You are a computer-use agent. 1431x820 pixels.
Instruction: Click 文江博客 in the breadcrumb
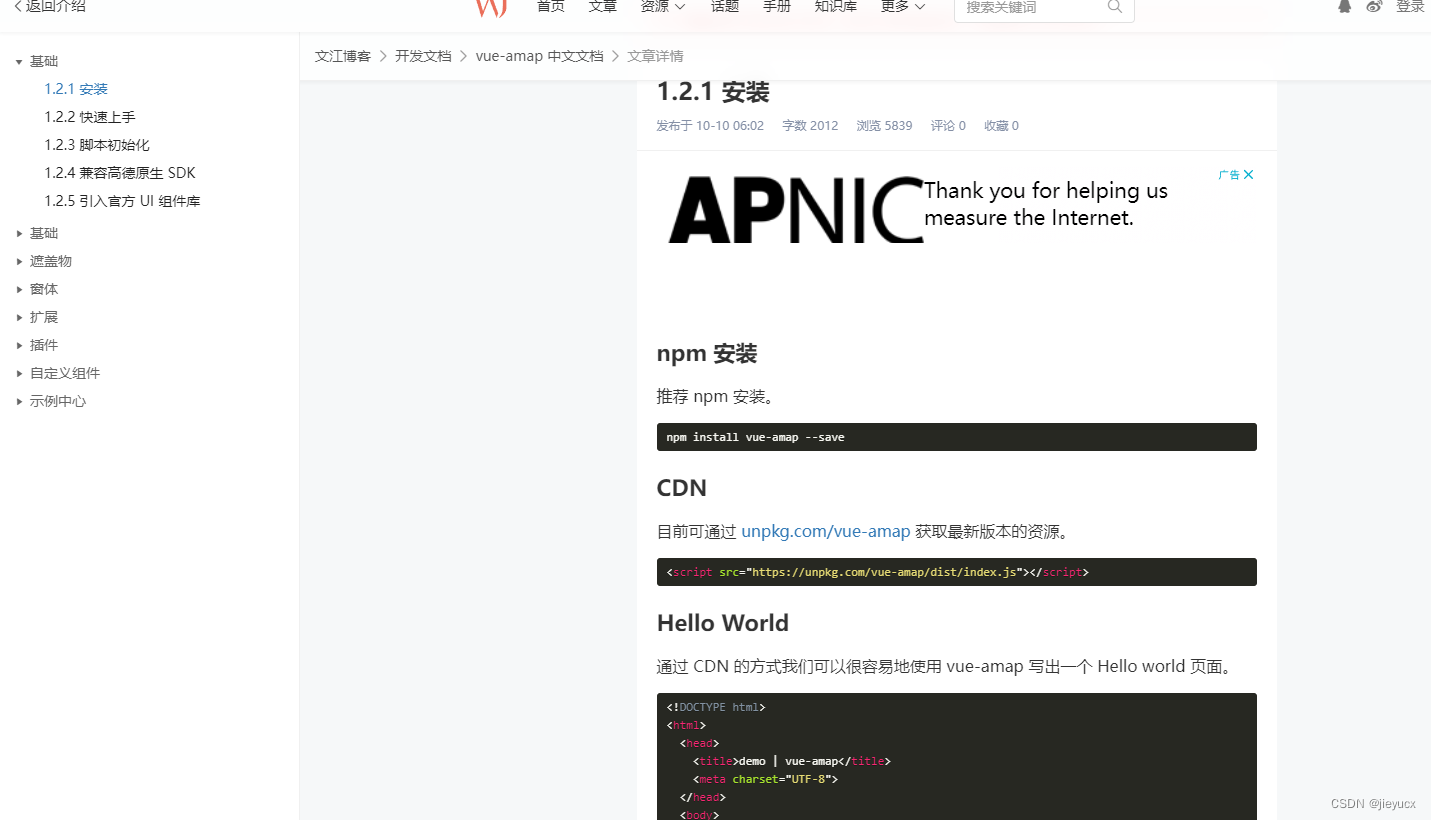pos(343,56)
